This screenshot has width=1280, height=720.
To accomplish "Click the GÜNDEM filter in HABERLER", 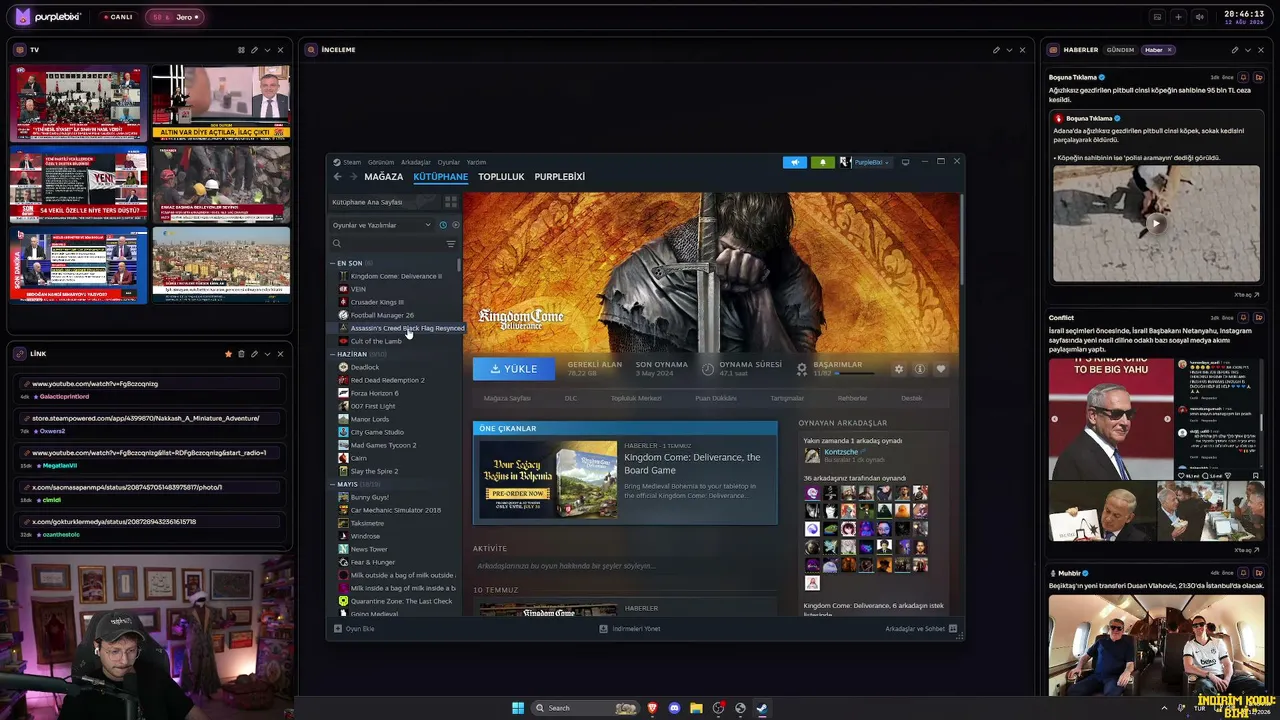I will [x=1120, y=50].
